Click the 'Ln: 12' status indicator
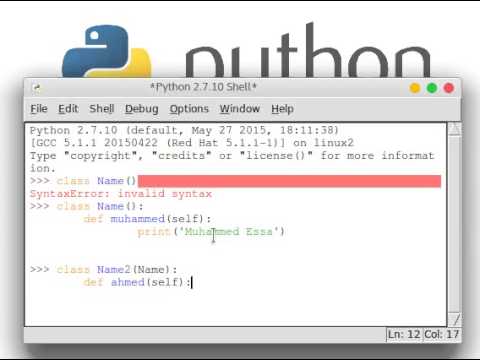The width and height of the screenshot is (480, 360). coord(404,334)
